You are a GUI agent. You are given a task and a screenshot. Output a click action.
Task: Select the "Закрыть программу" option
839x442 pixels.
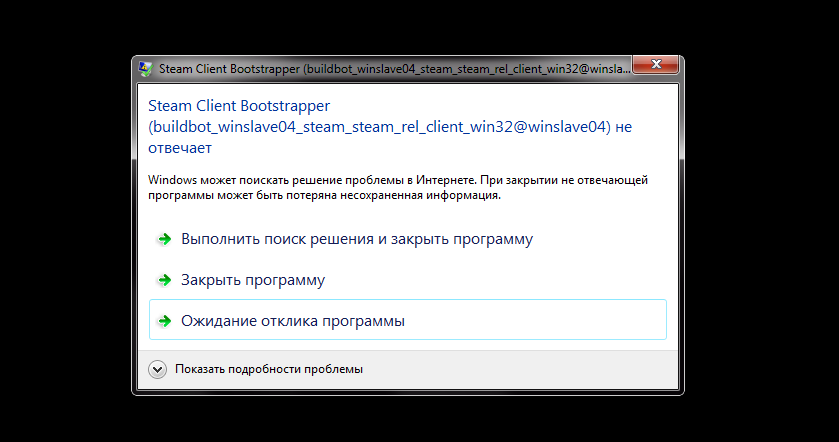[252, 280]
